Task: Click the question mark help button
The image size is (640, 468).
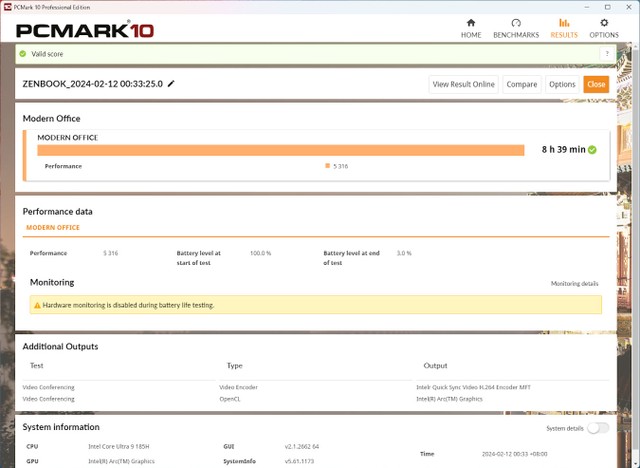Action: pos(607,53)
